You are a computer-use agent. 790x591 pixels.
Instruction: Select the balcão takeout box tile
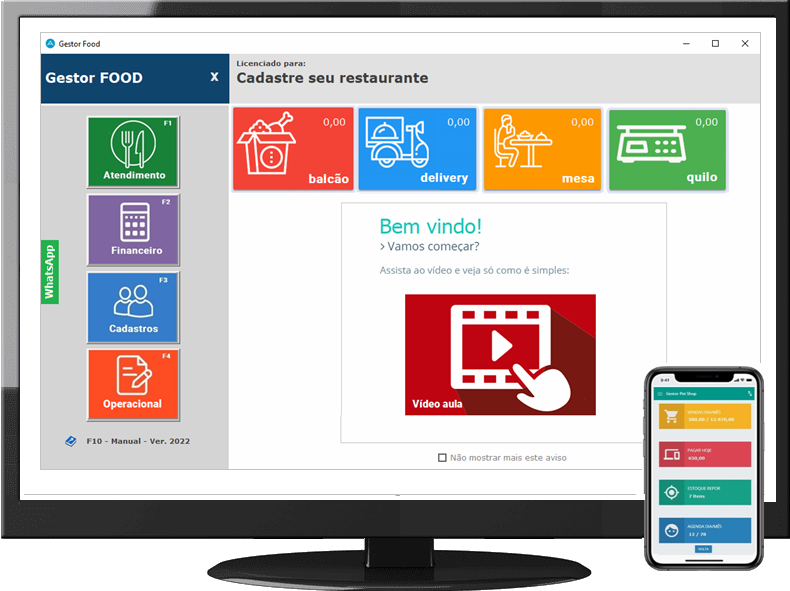coord(293,149)
